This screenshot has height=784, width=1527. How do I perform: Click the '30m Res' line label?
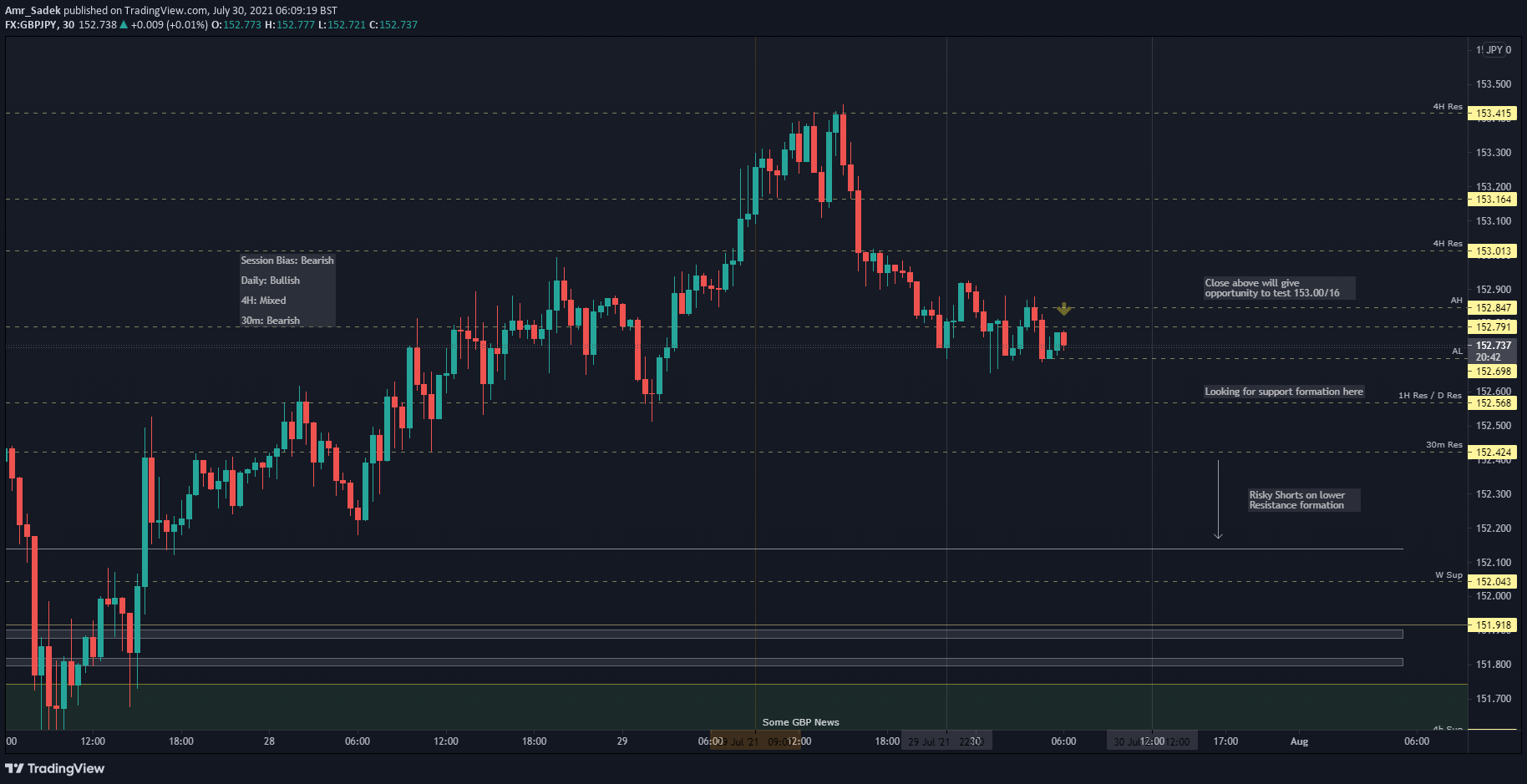[x=1444, y=445]
